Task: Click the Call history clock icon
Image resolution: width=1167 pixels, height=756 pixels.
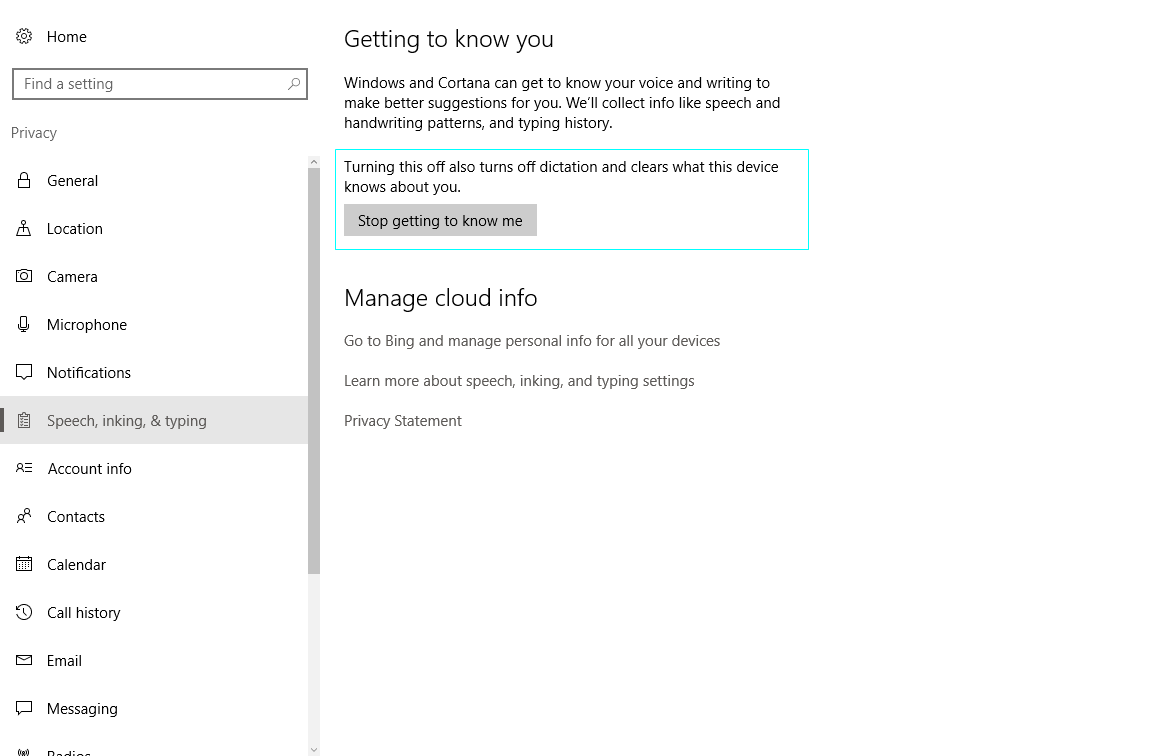Action: point(24,612)
